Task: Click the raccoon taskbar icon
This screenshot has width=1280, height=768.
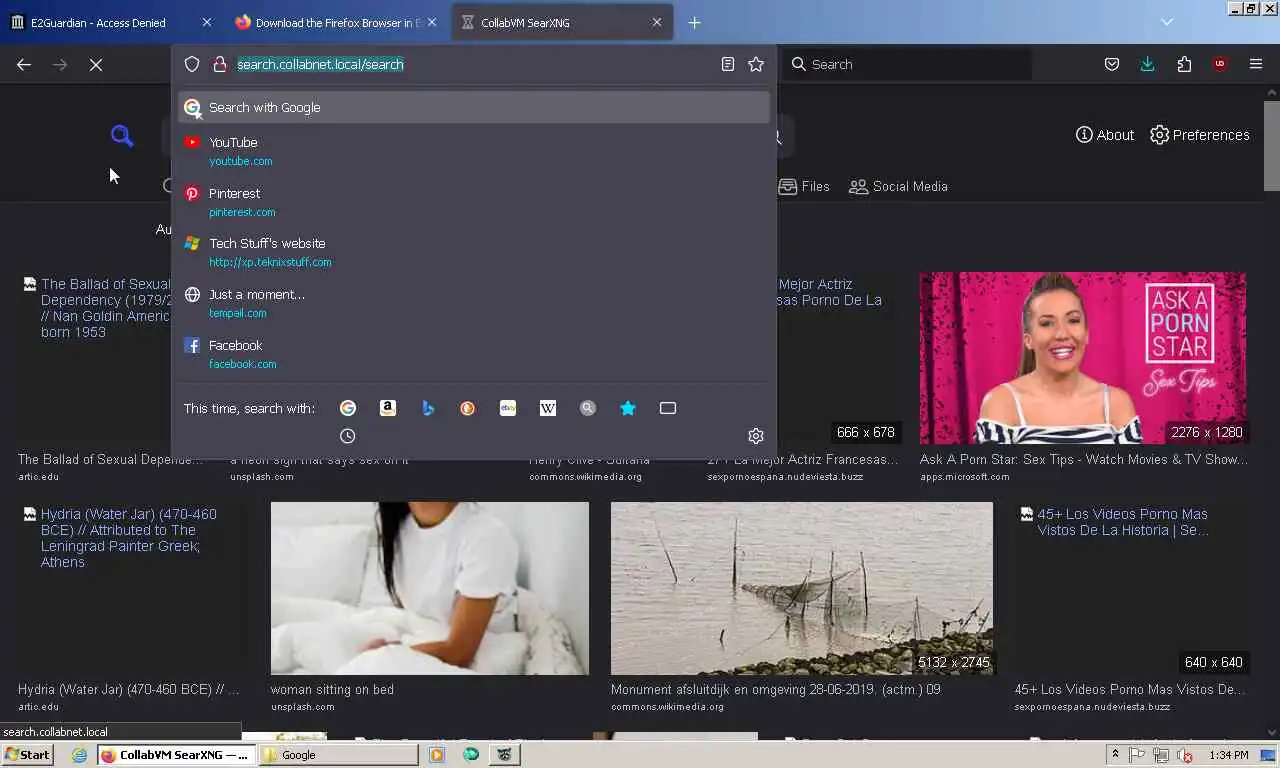Action: 505,755
